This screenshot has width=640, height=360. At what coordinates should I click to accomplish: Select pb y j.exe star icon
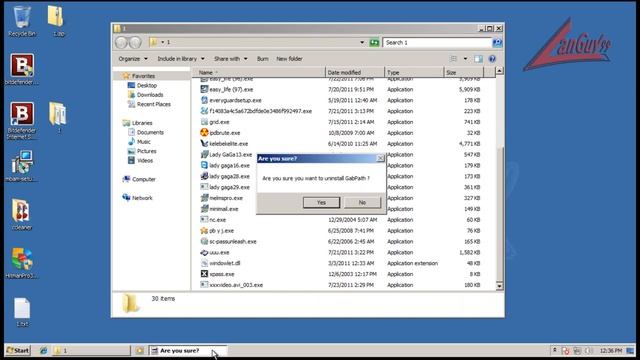(204, 231)
